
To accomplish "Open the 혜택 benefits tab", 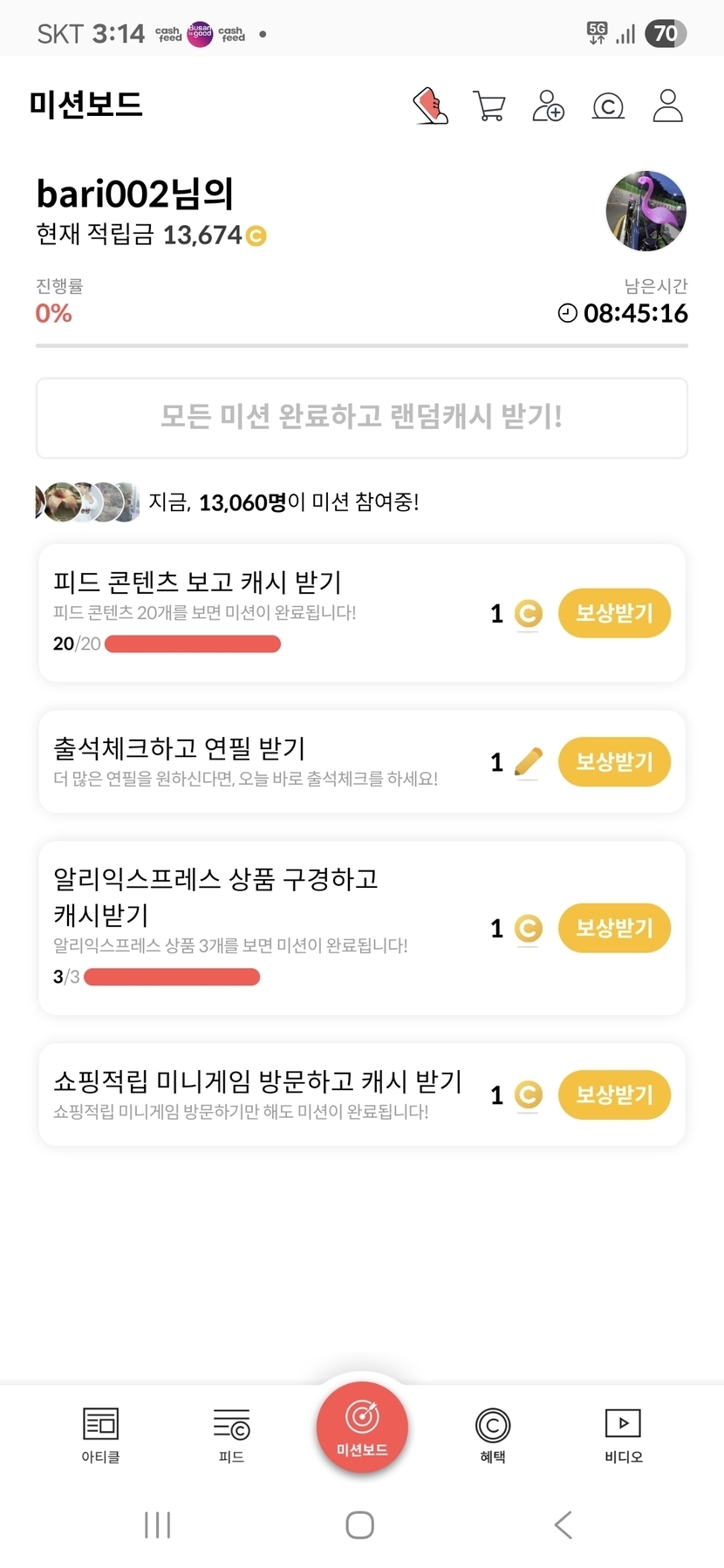I will point(493,1435).
